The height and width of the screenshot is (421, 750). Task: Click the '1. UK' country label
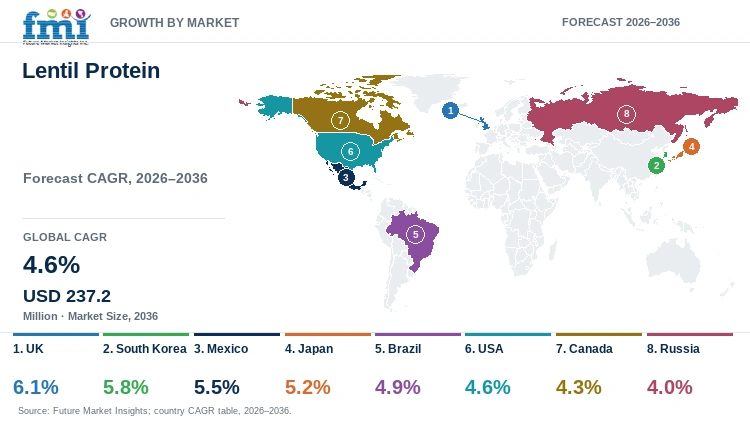point(28,349)
